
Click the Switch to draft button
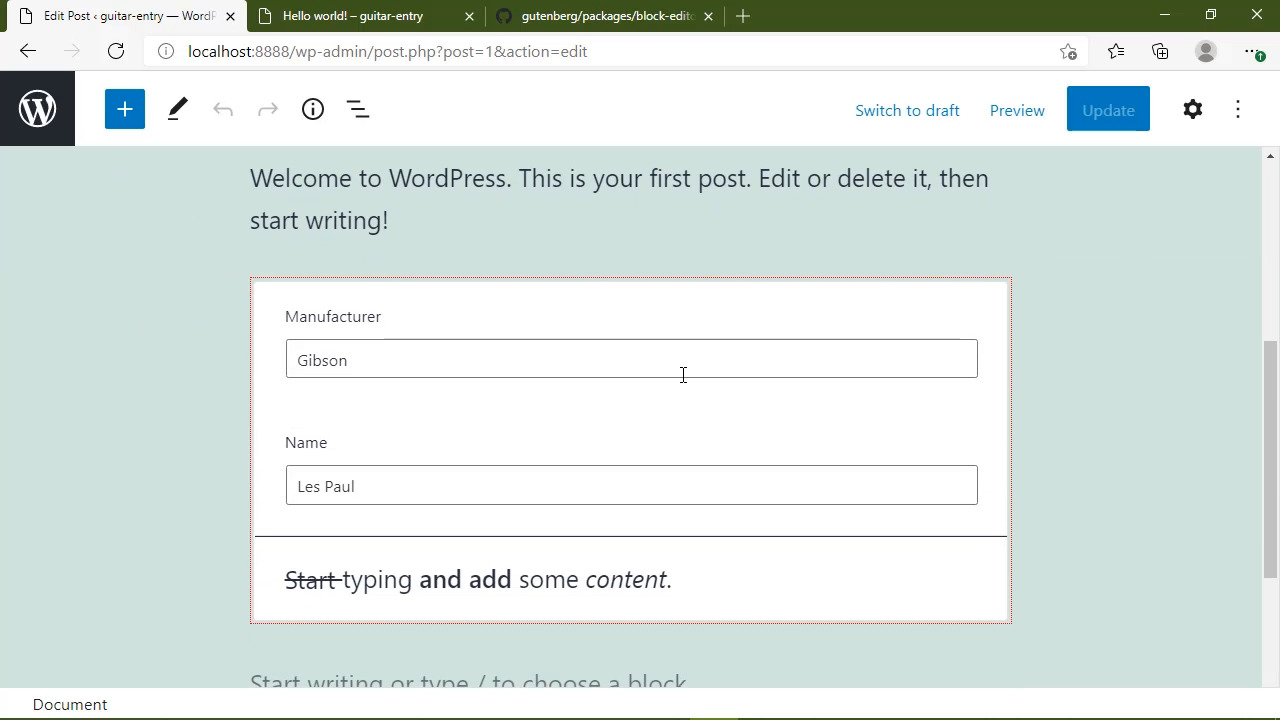click(907, 110)
